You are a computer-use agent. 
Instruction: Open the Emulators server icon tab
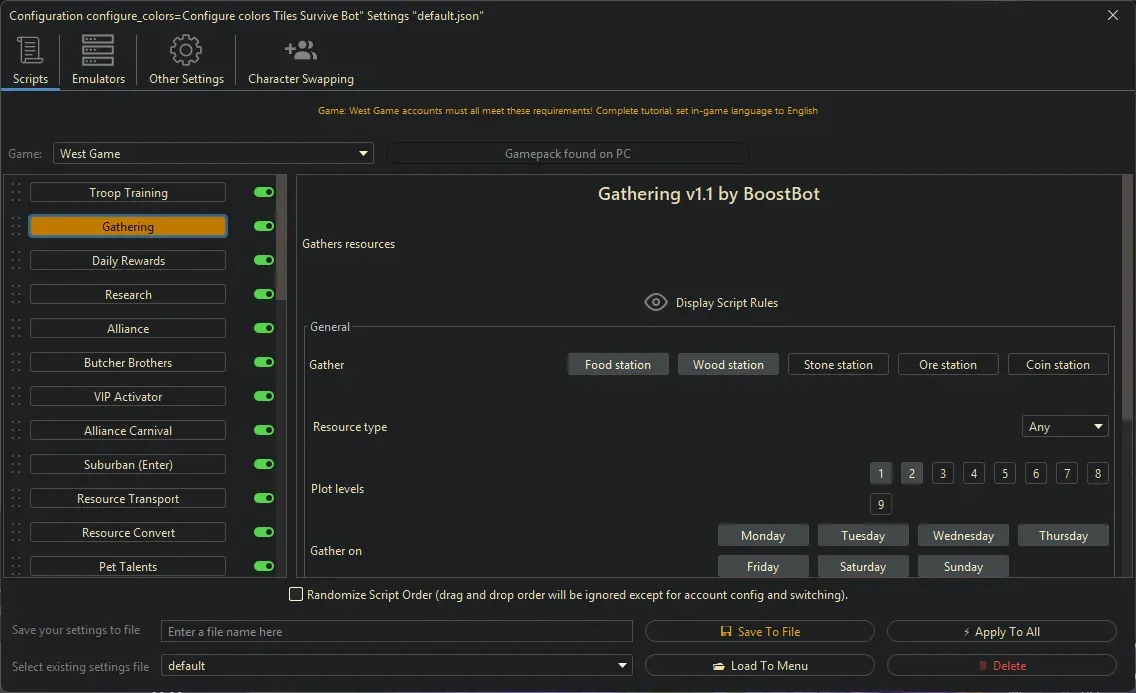coord(98,50)
